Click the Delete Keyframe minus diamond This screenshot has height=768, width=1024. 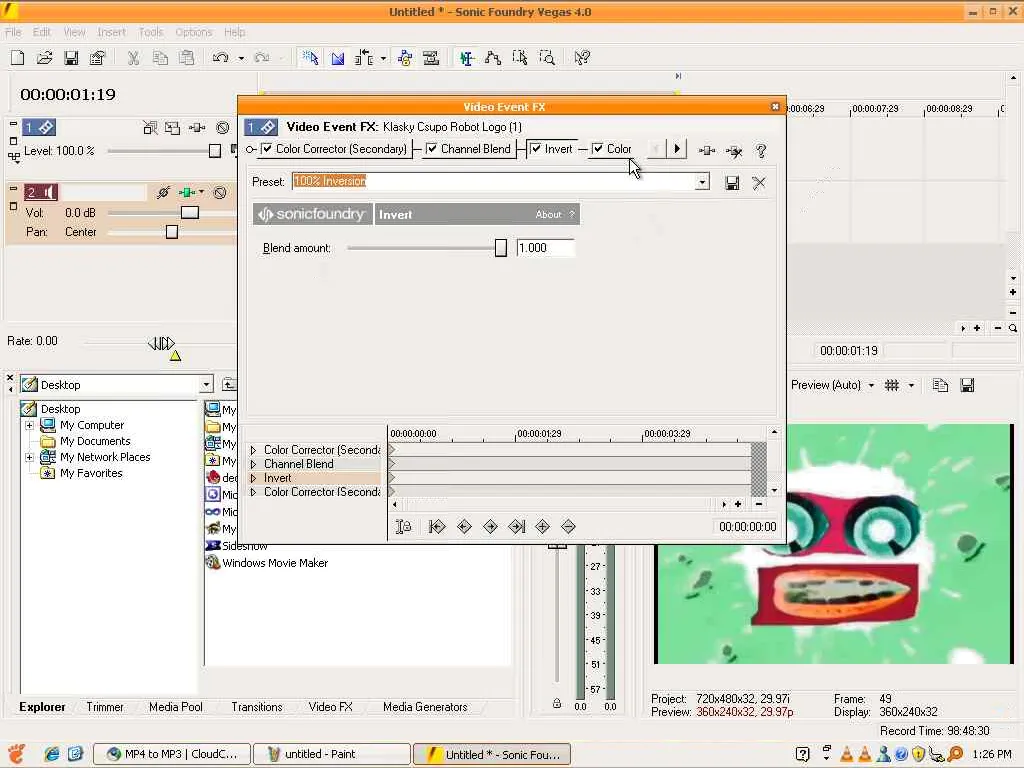568,526
